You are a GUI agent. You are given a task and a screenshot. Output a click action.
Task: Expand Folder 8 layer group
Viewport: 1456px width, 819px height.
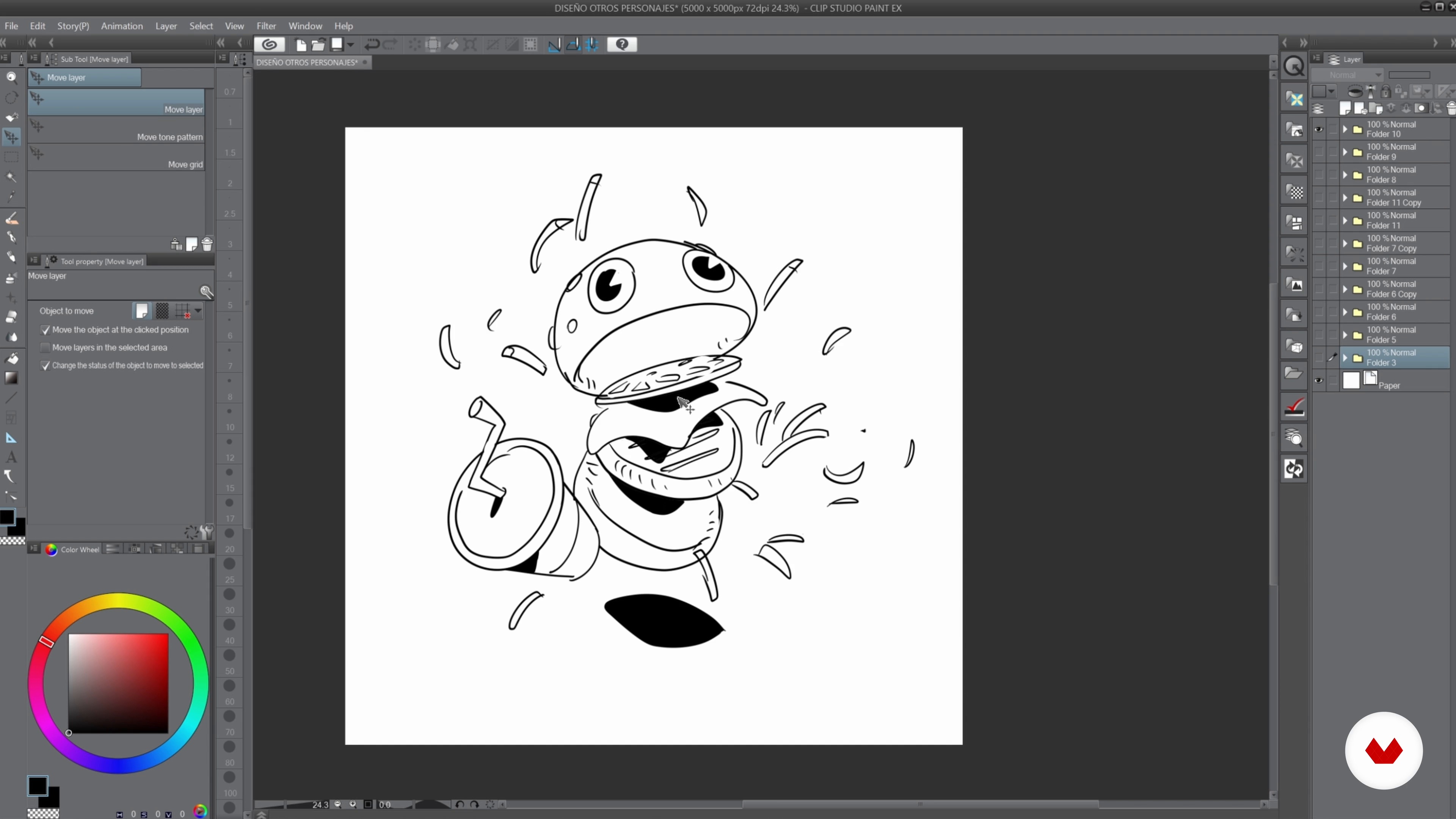coord(1345,175)
